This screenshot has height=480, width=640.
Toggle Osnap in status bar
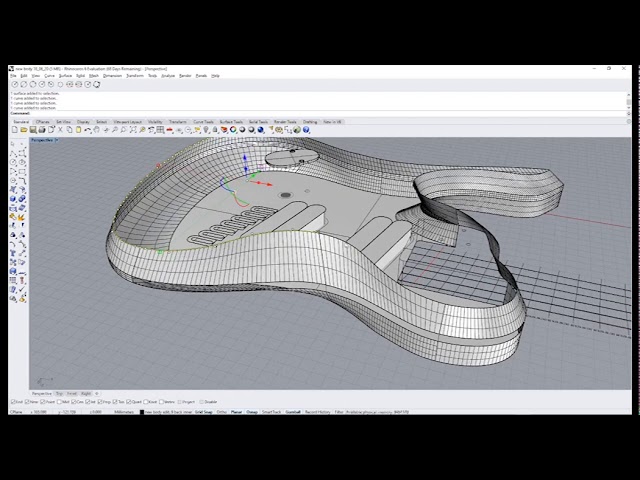252,412
